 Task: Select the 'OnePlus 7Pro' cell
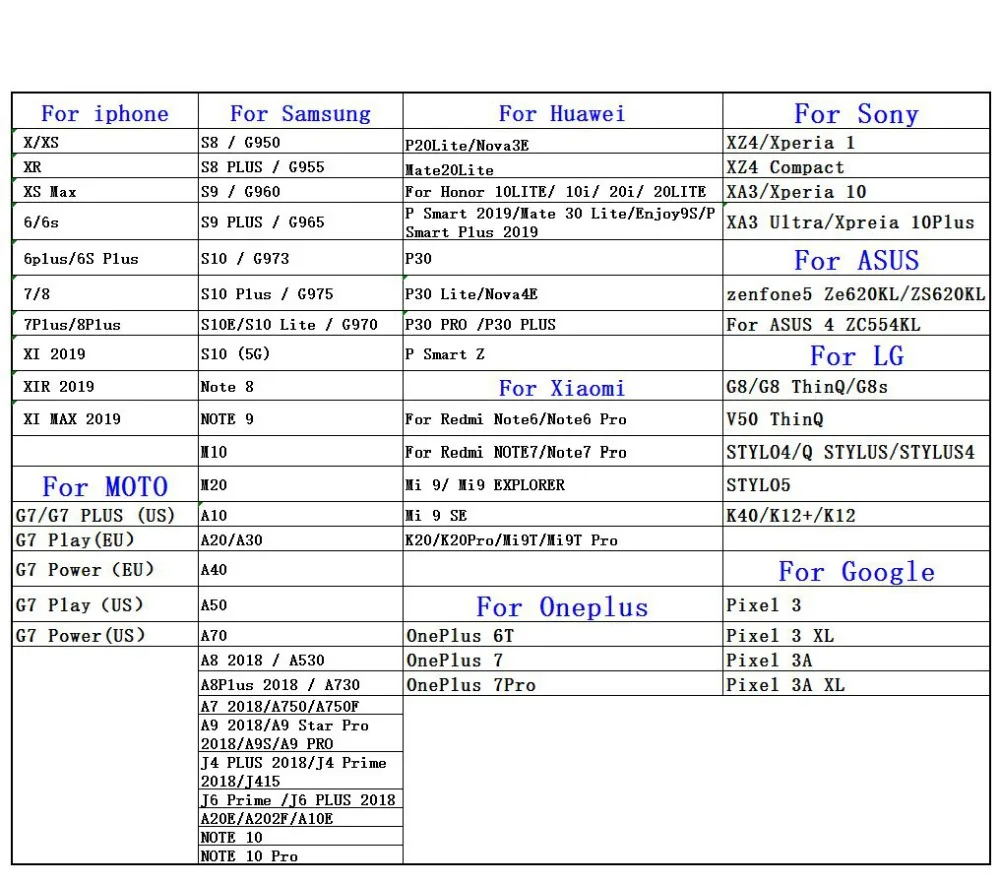(562, 683)
